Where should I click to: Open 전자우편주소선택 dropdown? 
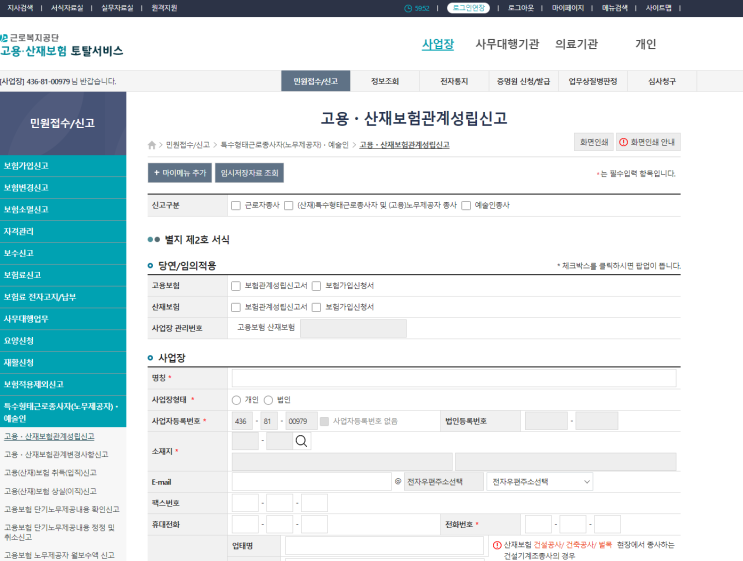point(539,482)
